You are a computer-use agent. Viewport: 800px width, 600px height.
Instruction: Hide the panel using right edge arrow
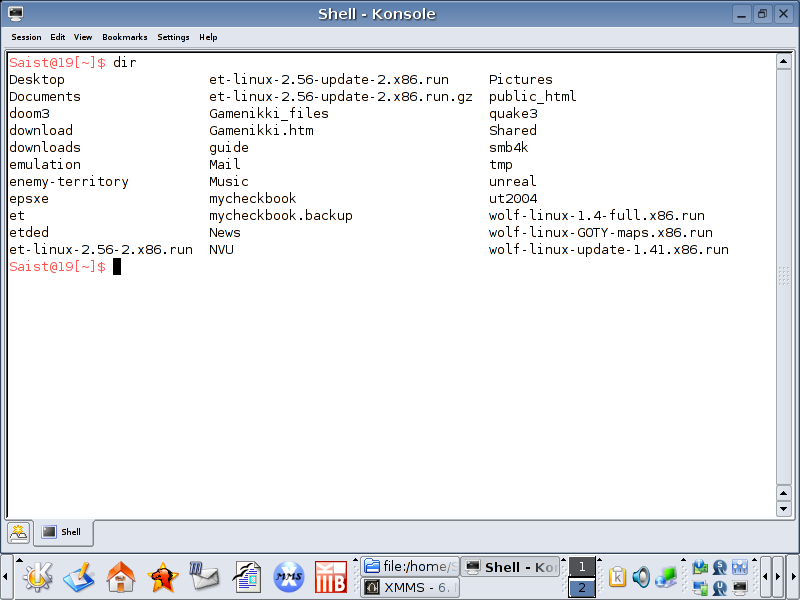click(793, 577)
